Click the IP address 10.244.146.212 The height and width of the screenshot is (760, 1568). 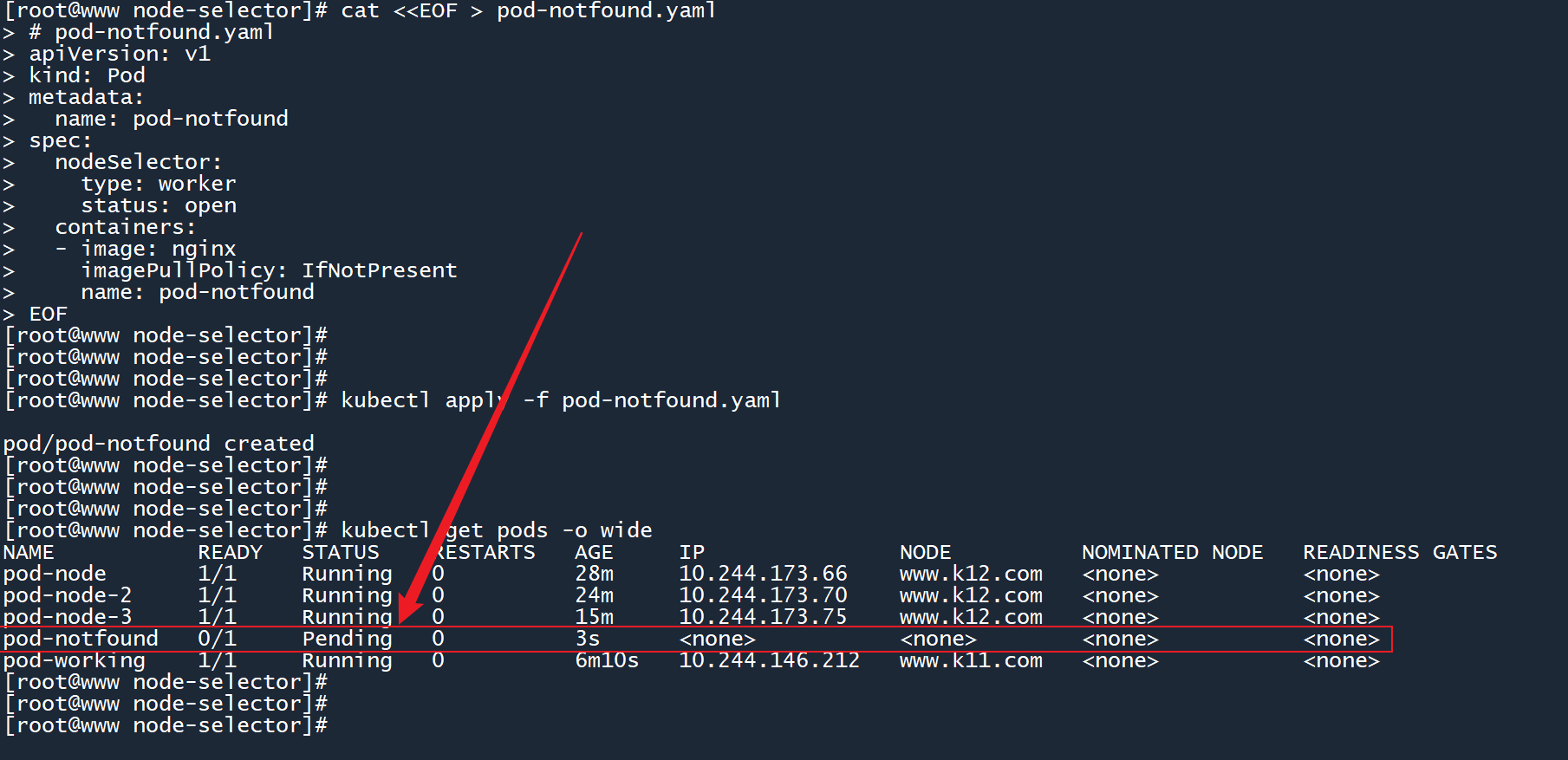coord(769,660)
